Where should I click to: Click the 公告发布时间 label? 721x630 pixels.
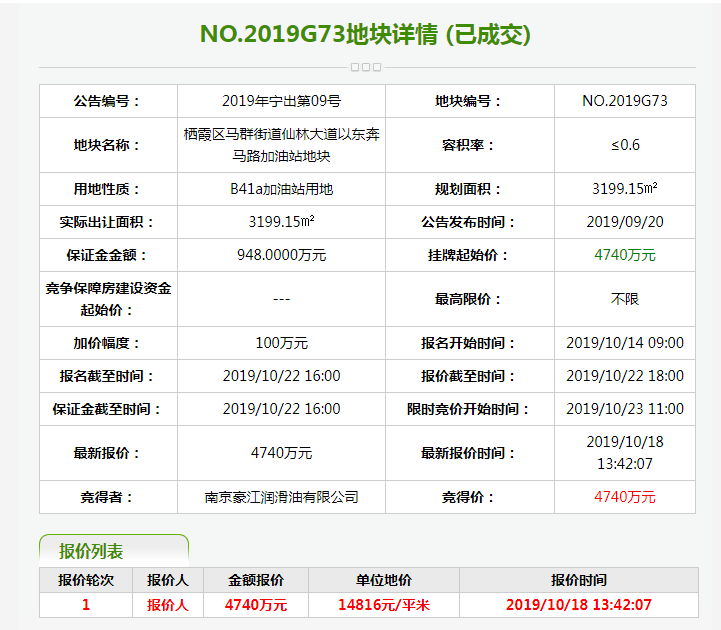[469, 222]
